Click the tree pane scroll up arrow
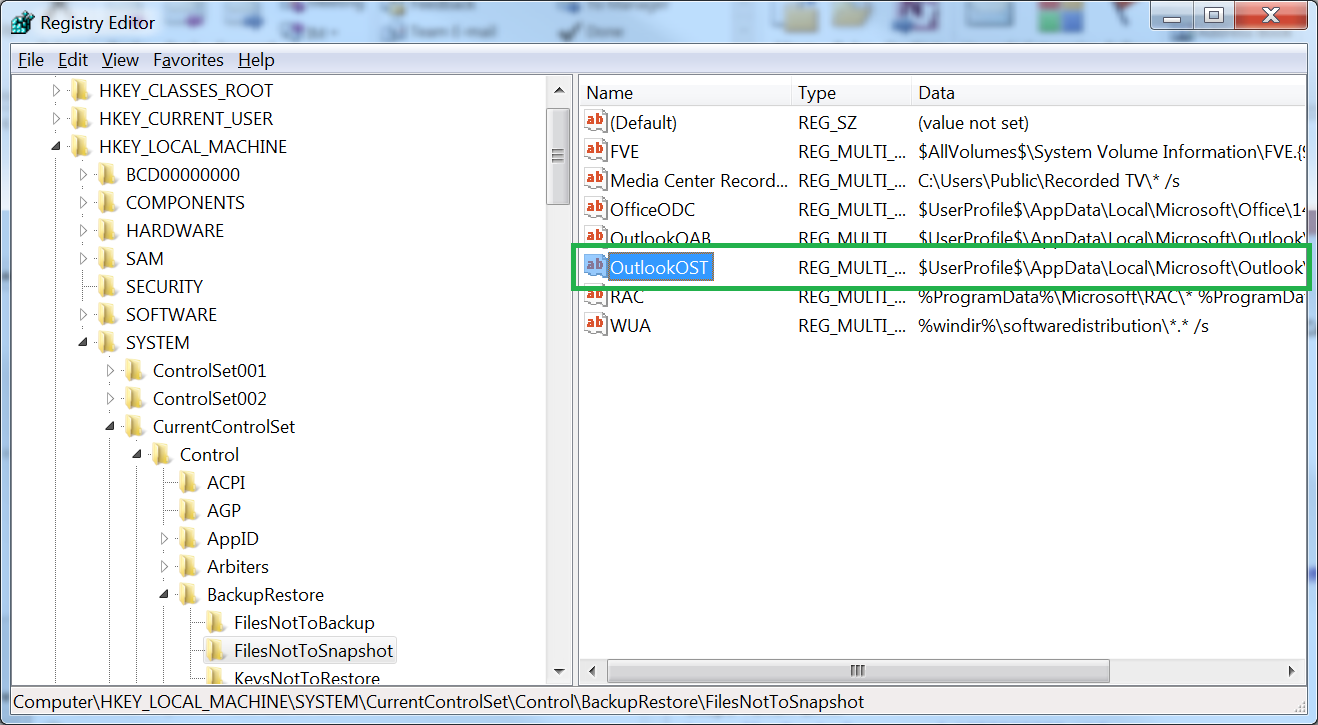The width and height of the screenshot is (1318, 725). 559,90
